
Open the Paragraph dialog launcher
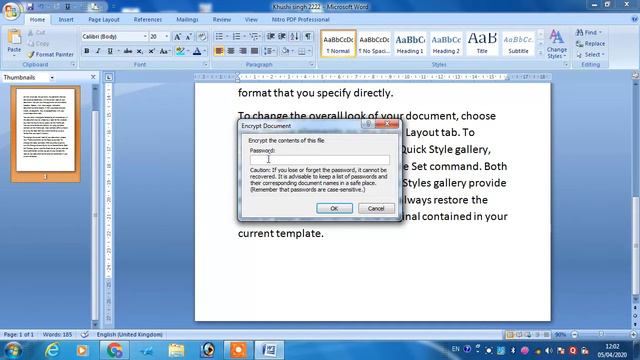click(311, 65)
